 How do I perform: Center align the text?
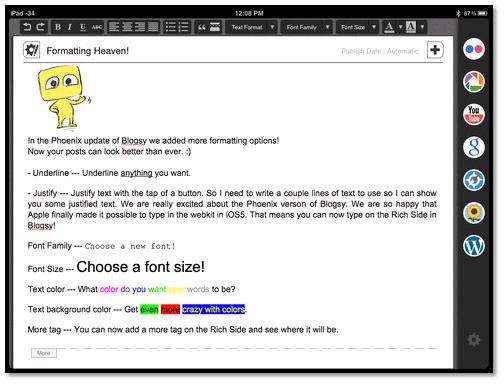(x=127, y=27)
